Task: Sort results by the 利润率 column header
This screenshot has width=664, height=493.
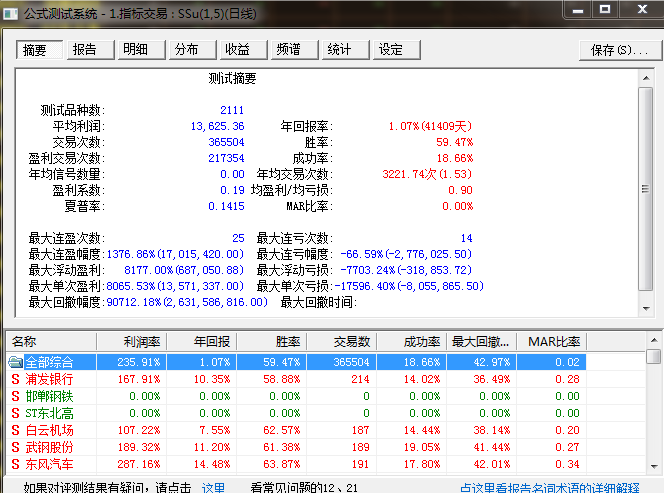Action: point(137,343)
